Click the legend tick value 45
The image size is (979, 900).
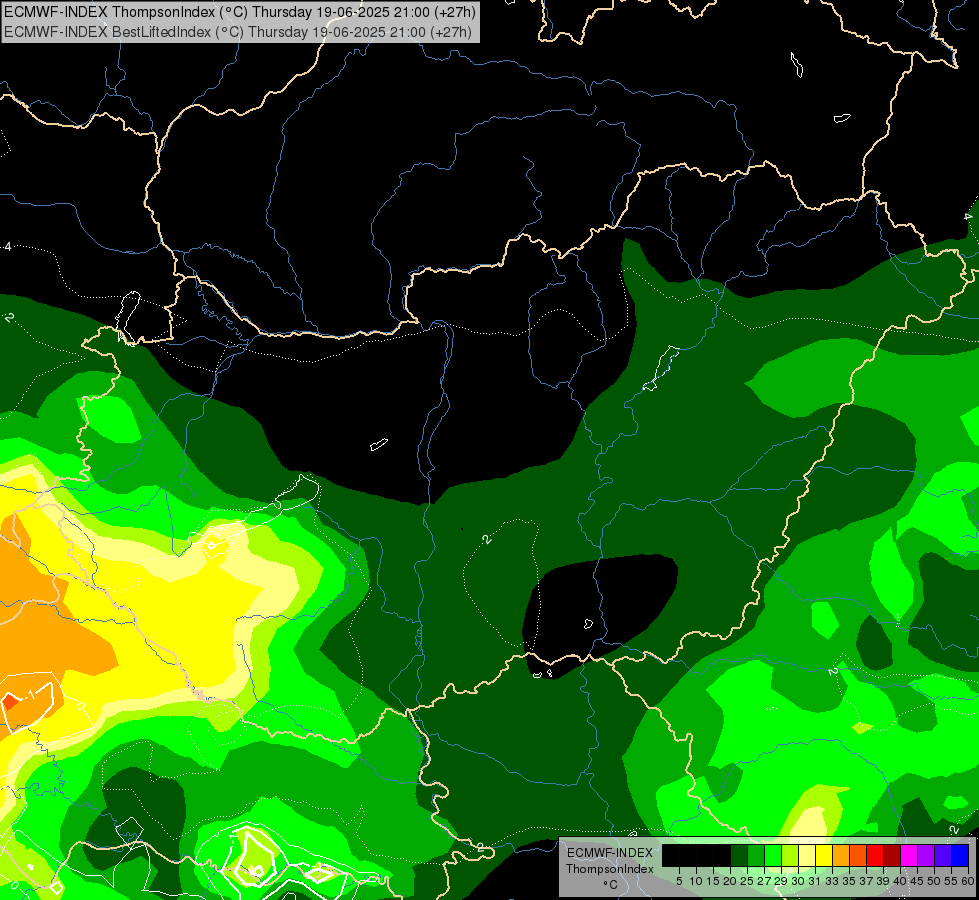[918, 881]
